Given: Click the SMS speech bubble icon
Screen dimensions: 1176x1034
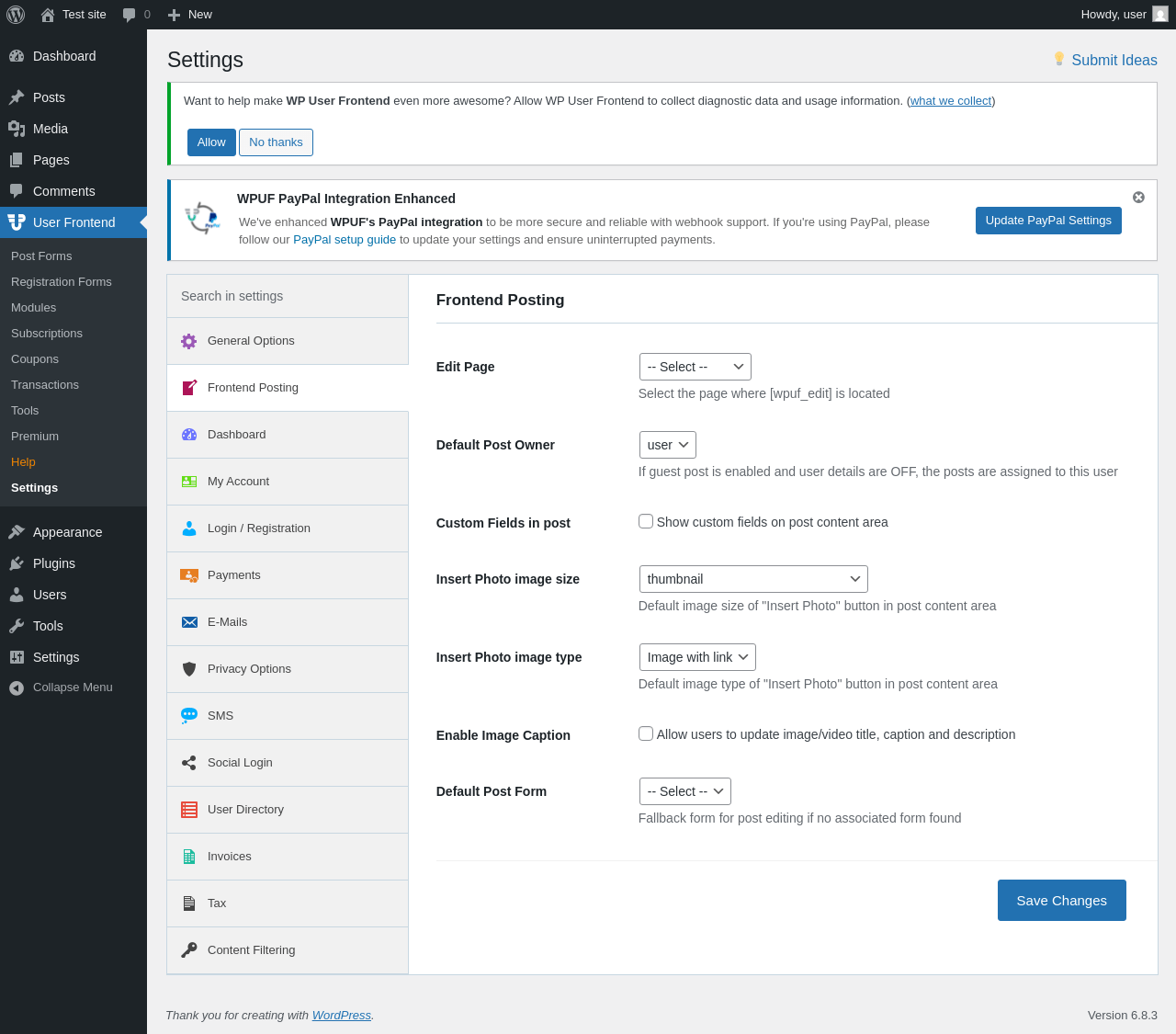Looking at the screenshot, I should (x=189, y=716).
